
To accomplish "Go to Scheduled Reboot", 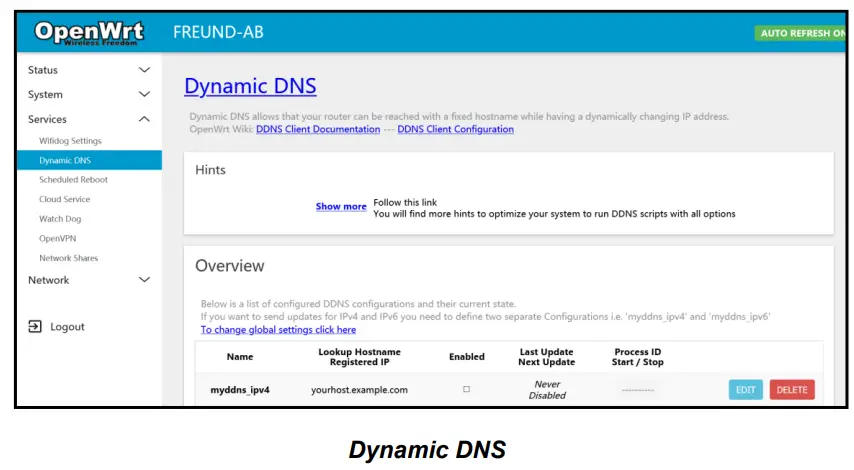I will tap(74, 179).
